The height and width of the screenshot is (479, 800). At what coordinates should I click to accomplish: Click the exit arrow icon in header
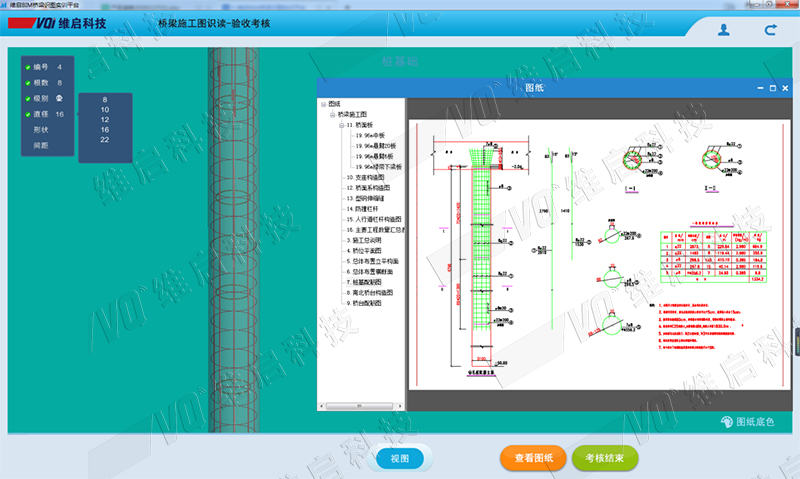point(771,30)
